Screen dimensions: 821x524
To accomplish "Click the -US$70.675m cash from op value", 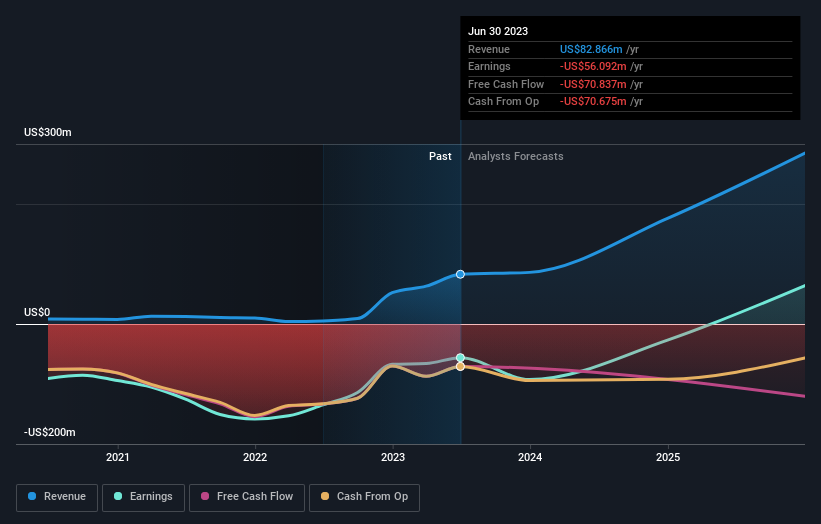I will point(593,102).
